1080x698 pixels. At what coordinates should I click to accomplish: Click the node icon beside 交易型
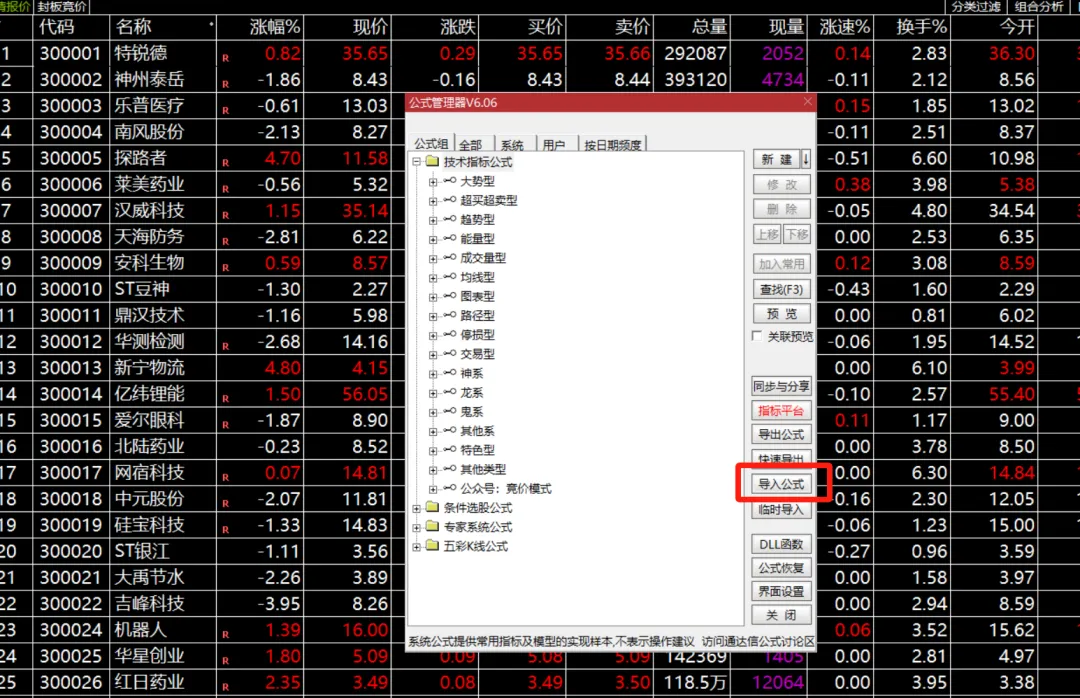(449, 353)
